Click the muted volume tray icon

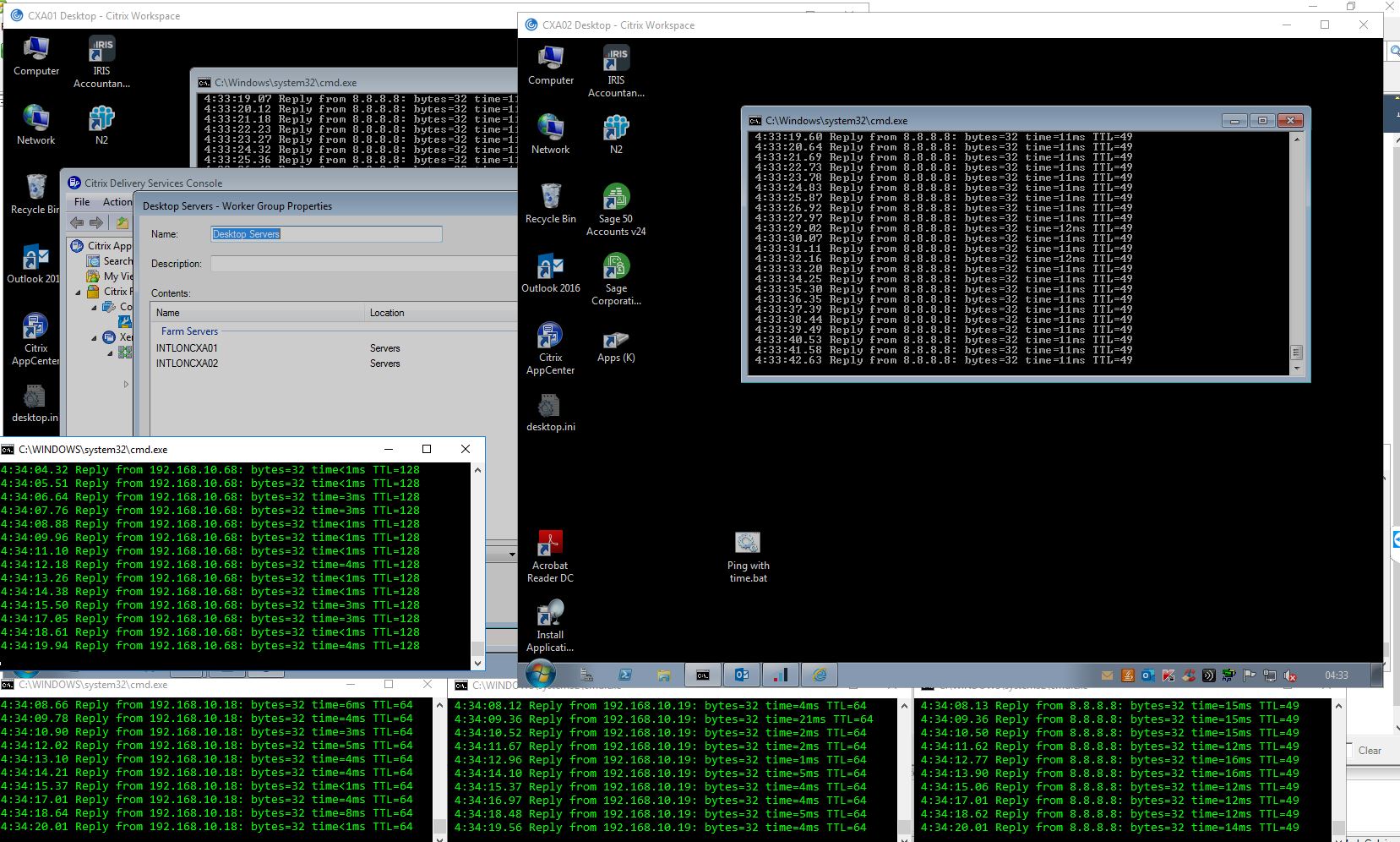tap(1290, 675)
